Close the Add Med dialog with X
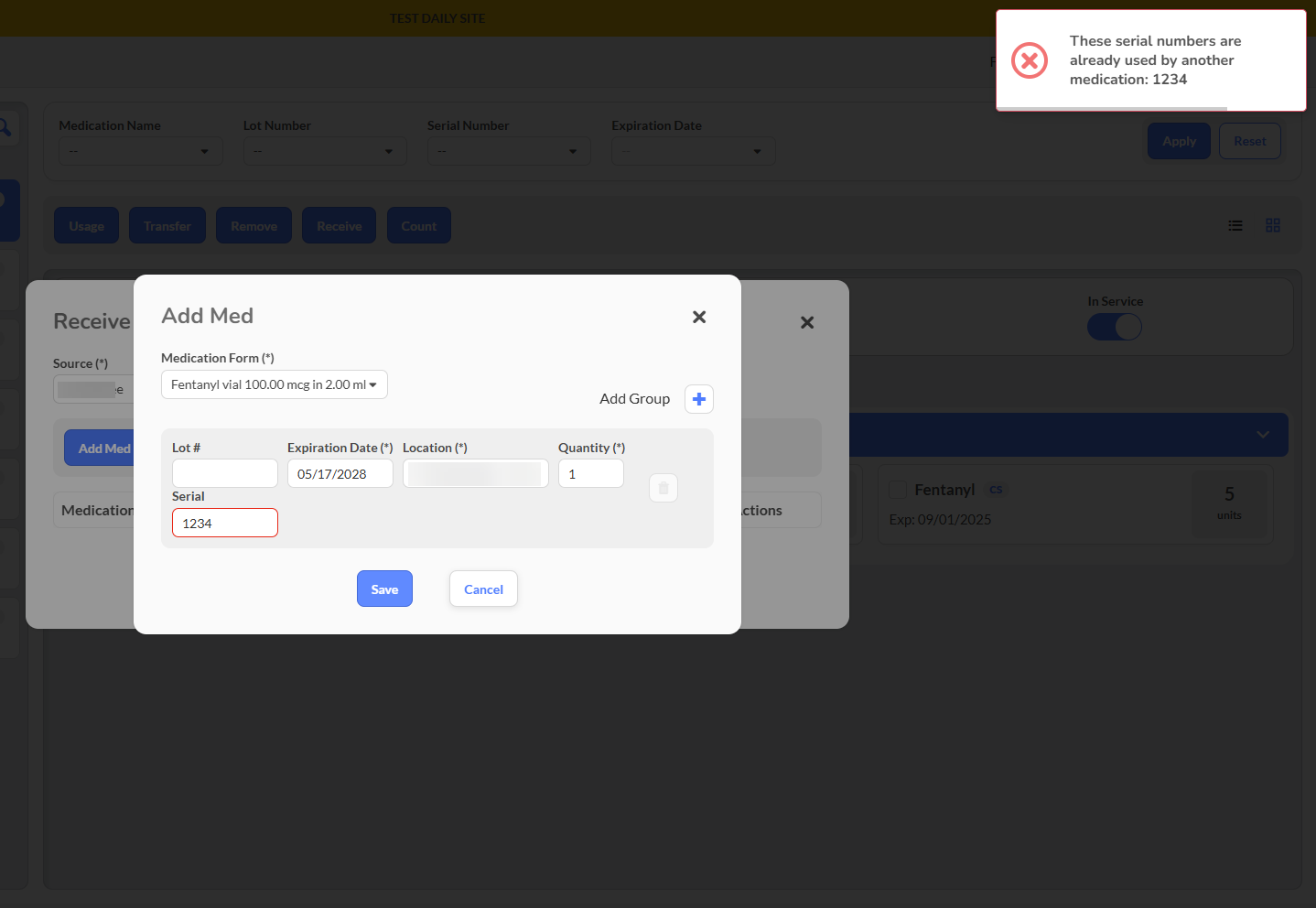Viewport: 1316px width, 908px height. 699,317
